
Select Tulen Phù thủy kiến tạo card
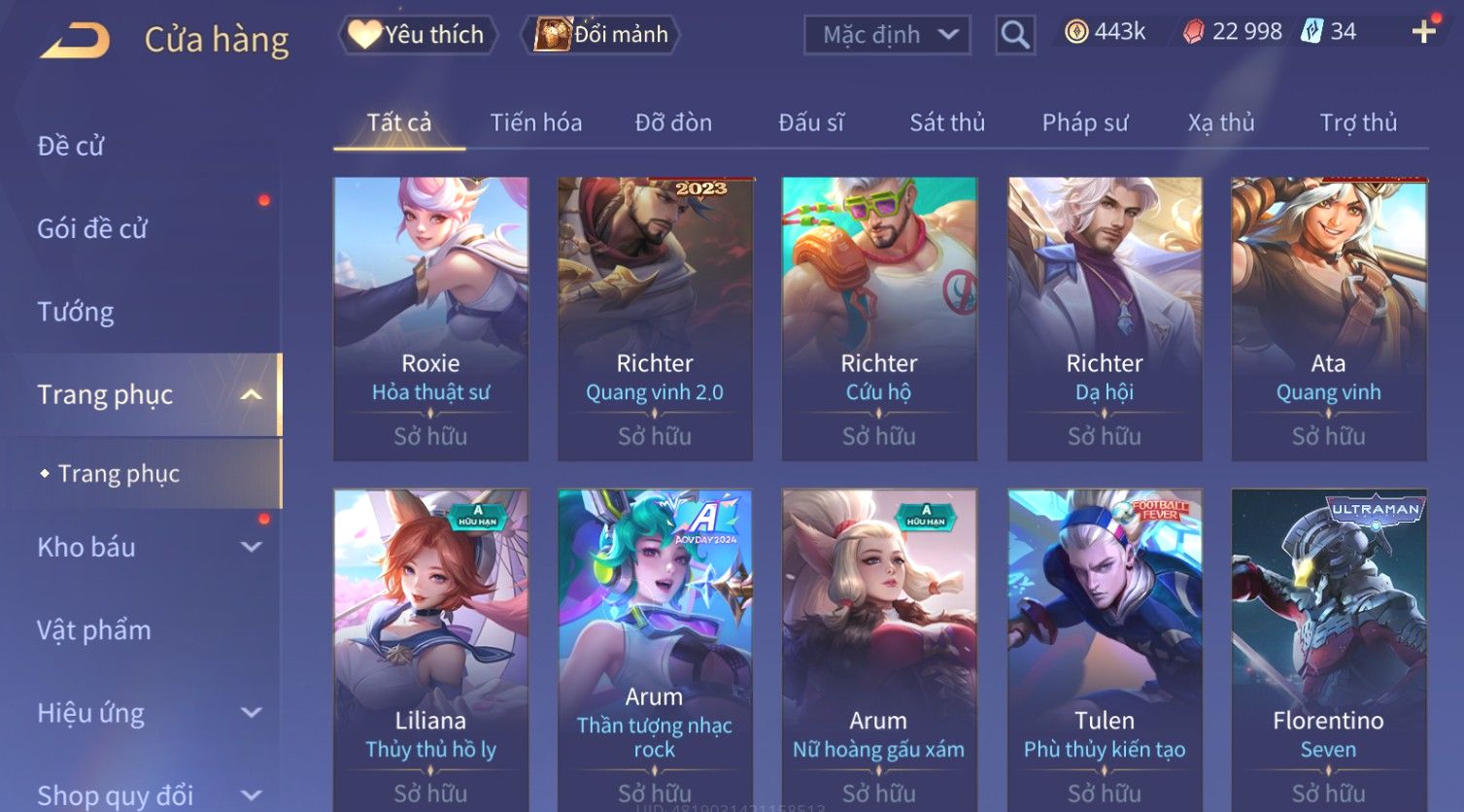click(1105, 650)
